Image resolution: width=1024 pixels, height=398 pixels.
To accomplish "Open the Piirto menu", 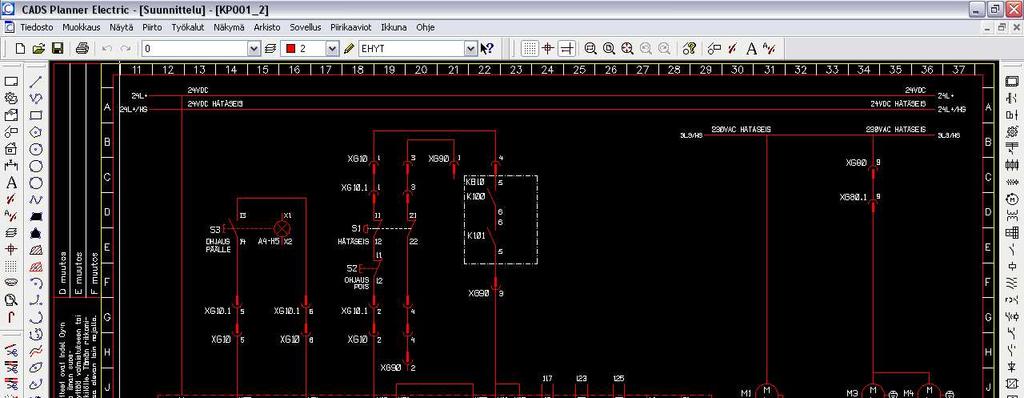I will (152, 27).
